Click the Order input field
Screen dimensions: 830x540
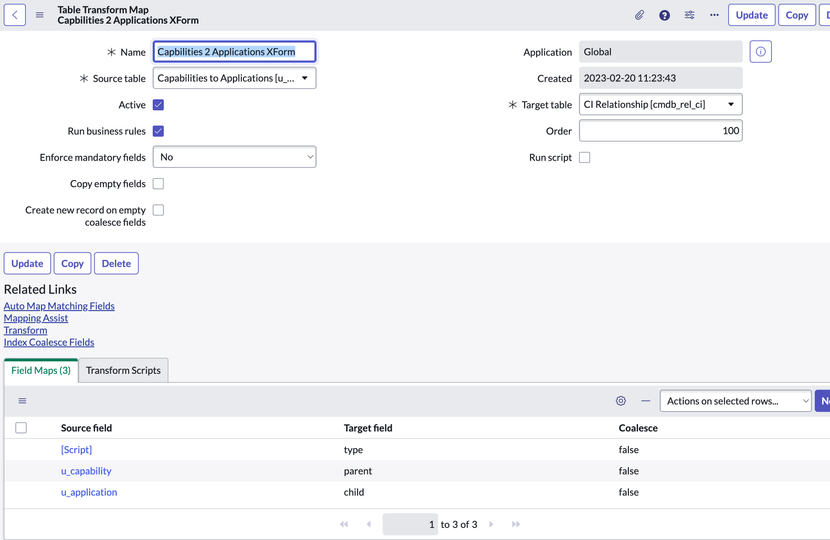[x=661, y=131]
